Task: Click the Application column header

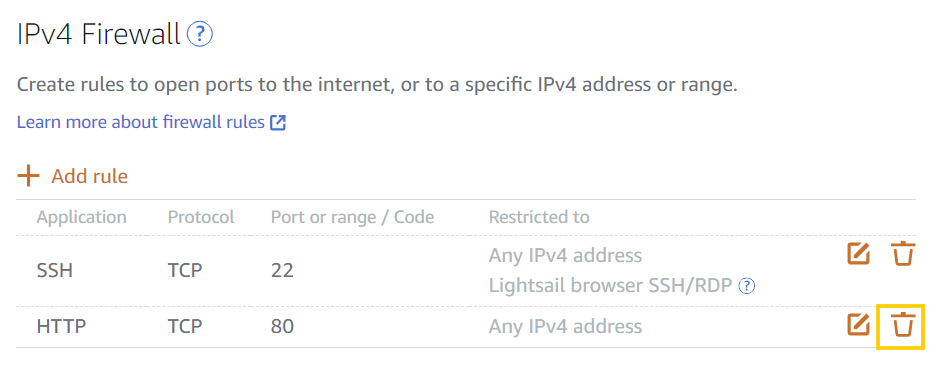Action: coord(82,217)
